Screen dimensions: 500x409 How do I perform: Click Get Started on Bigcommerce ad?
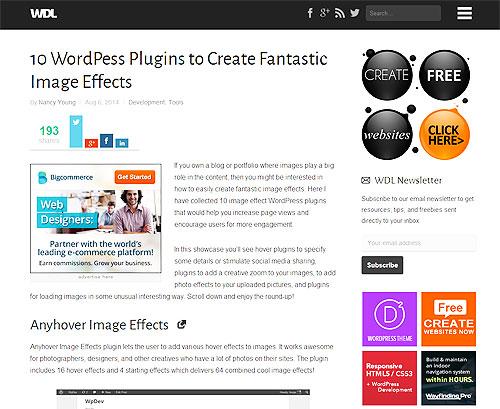[135, 177]
